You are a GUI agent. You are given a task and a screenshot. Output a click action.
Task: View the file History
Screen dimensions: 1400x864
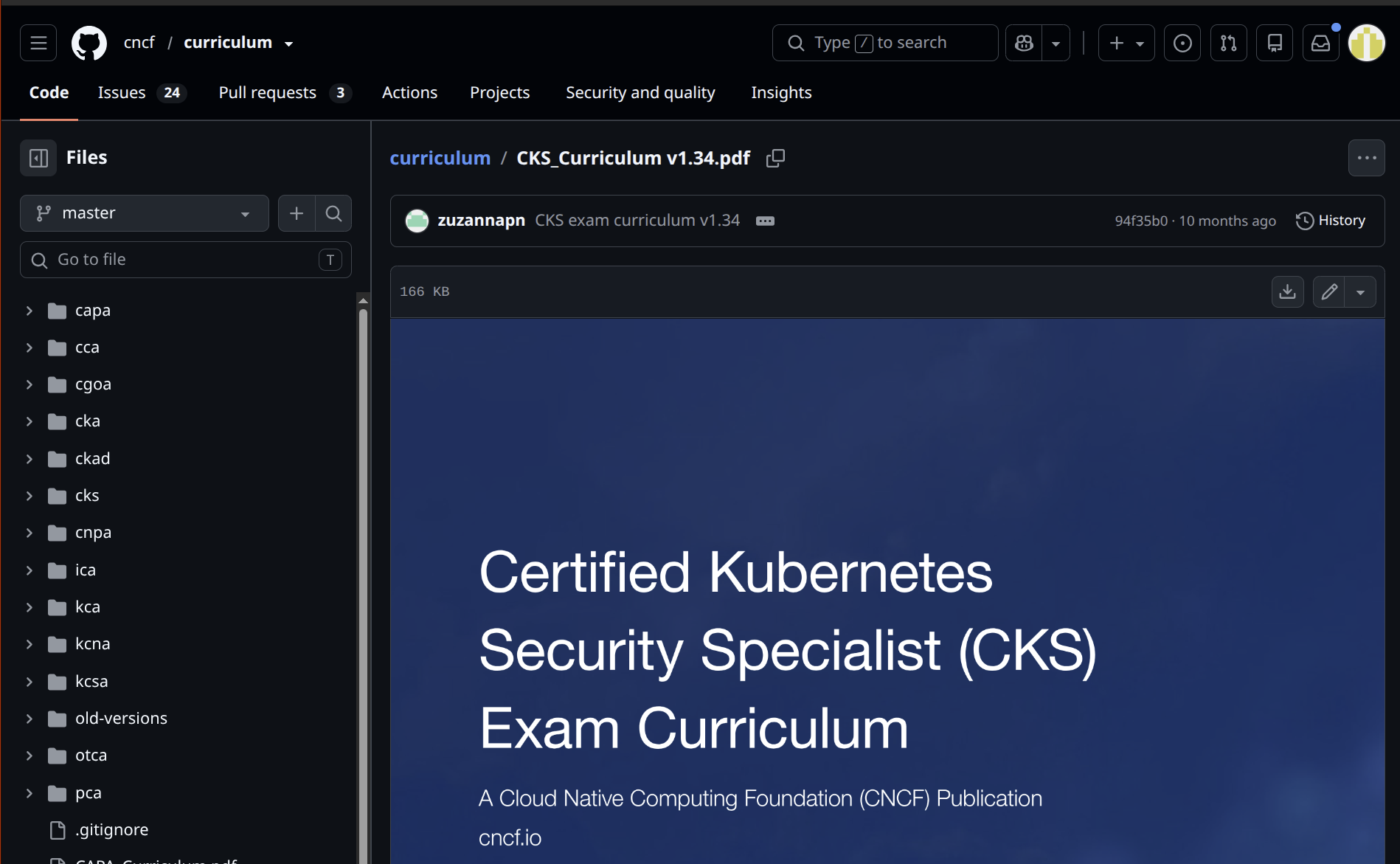click(x=1331, y=221)
